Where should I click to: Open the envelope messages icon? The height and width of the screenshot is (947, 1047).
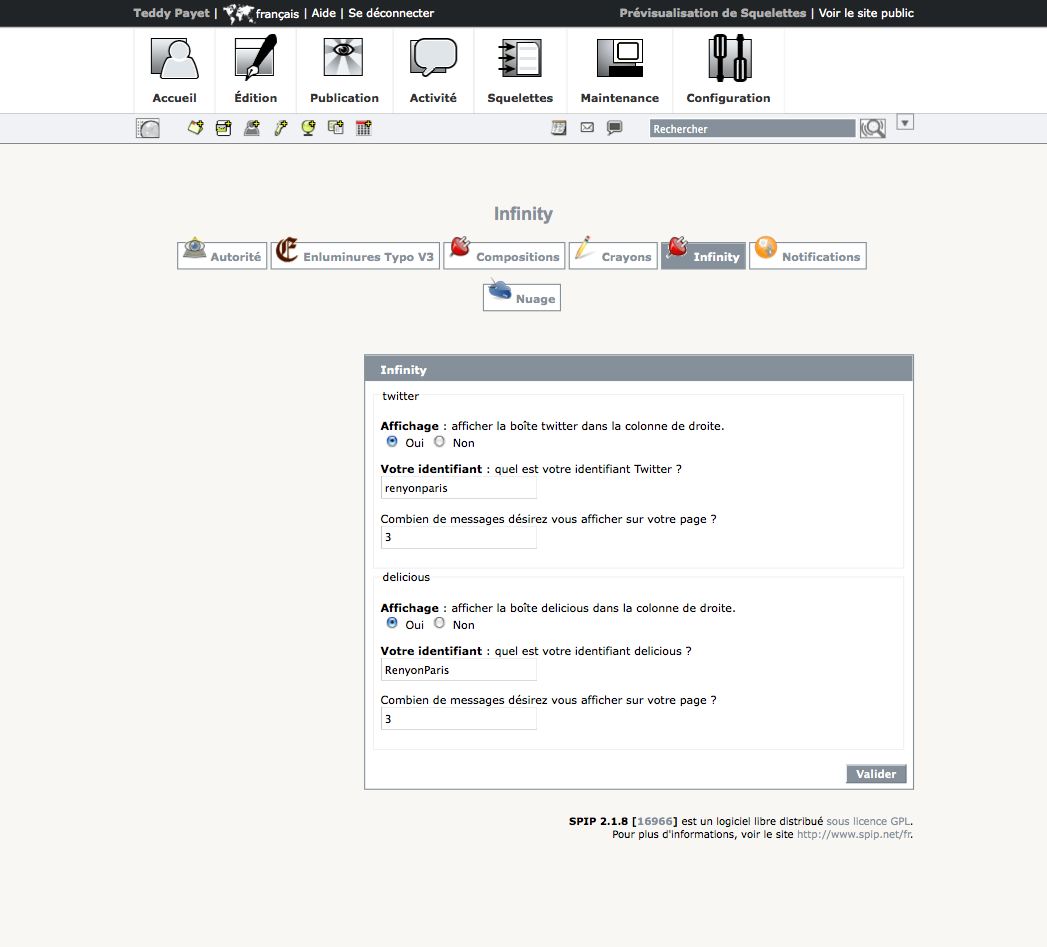(x=587, y=128)
